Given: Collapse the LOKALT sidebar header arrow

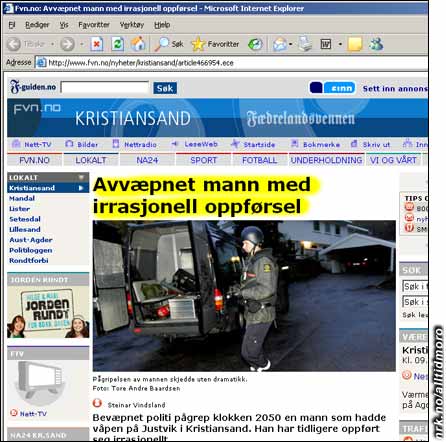Looking at the screenshot, I should click(81, 177).
